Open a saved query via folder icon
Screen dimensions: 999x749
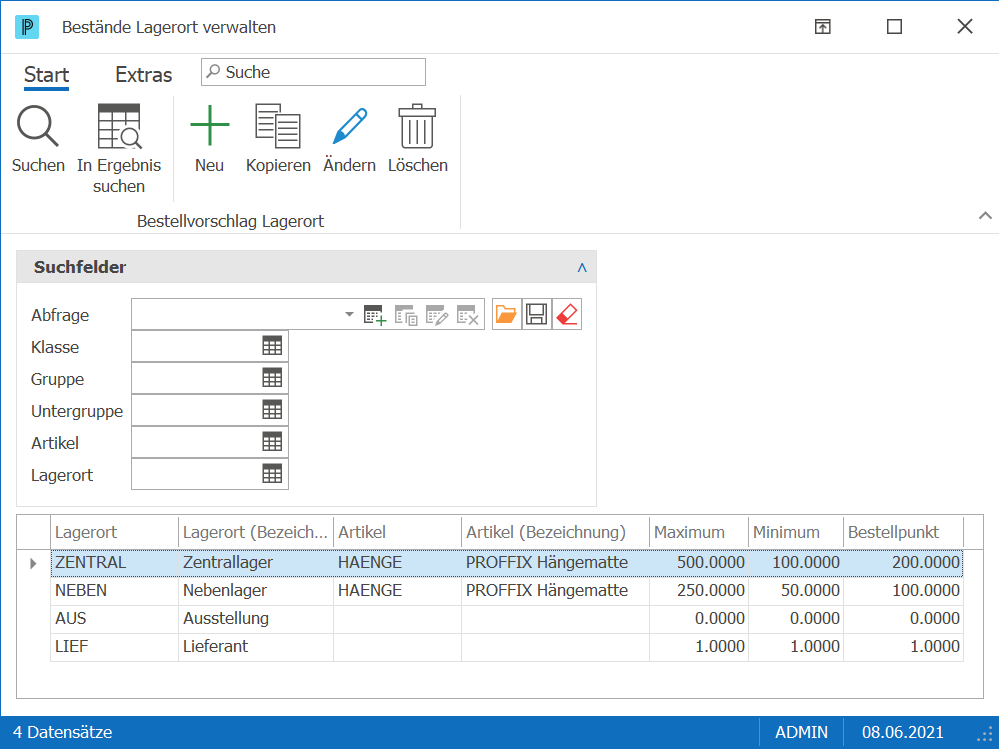[x=507, y=314]
